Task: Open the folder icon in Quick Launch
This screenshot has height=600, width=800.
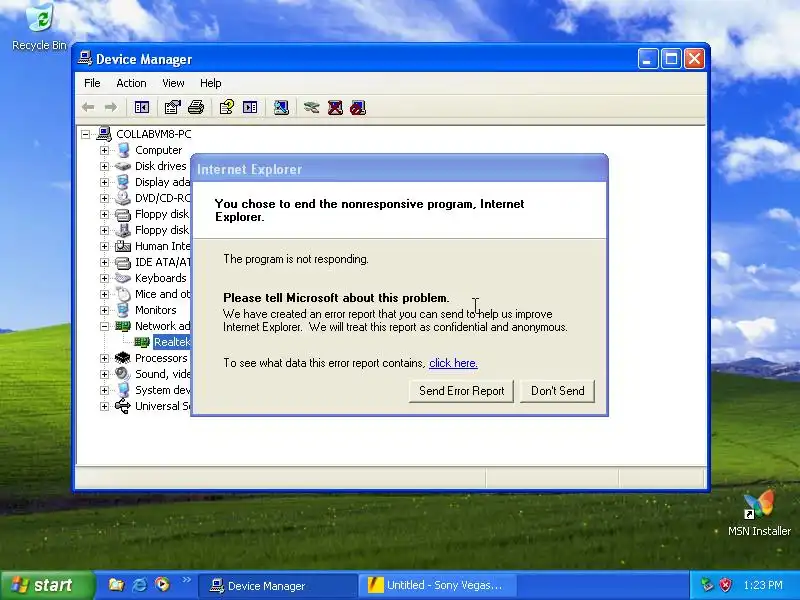Action: [116, 585]
